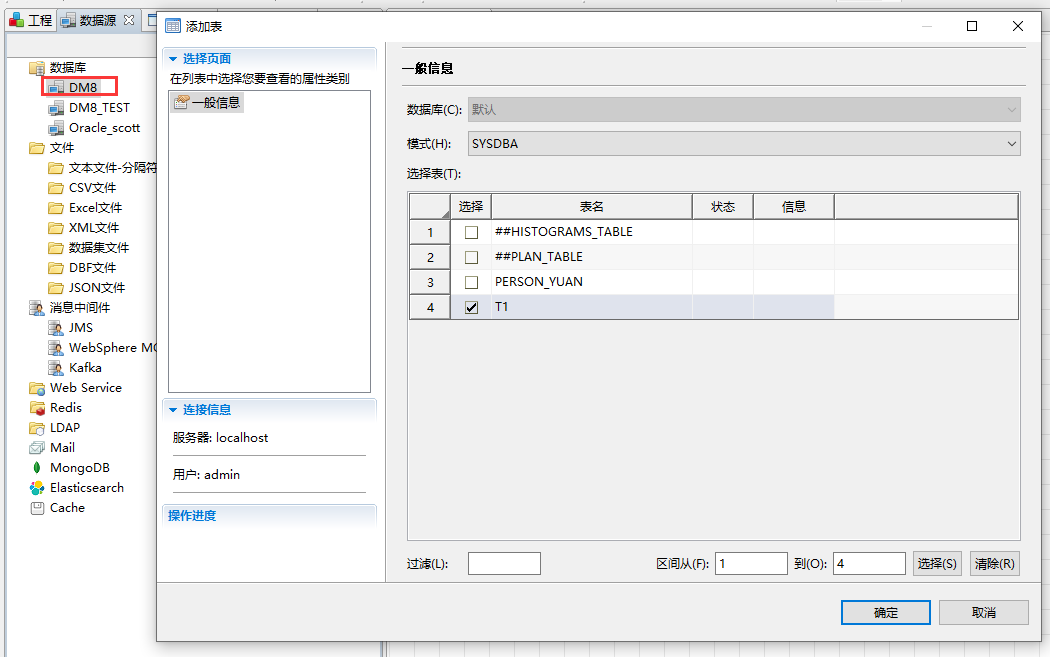This screenshot has width=1050, height=657.
Task: Click the 表名 column header
Action: [592, 207]
